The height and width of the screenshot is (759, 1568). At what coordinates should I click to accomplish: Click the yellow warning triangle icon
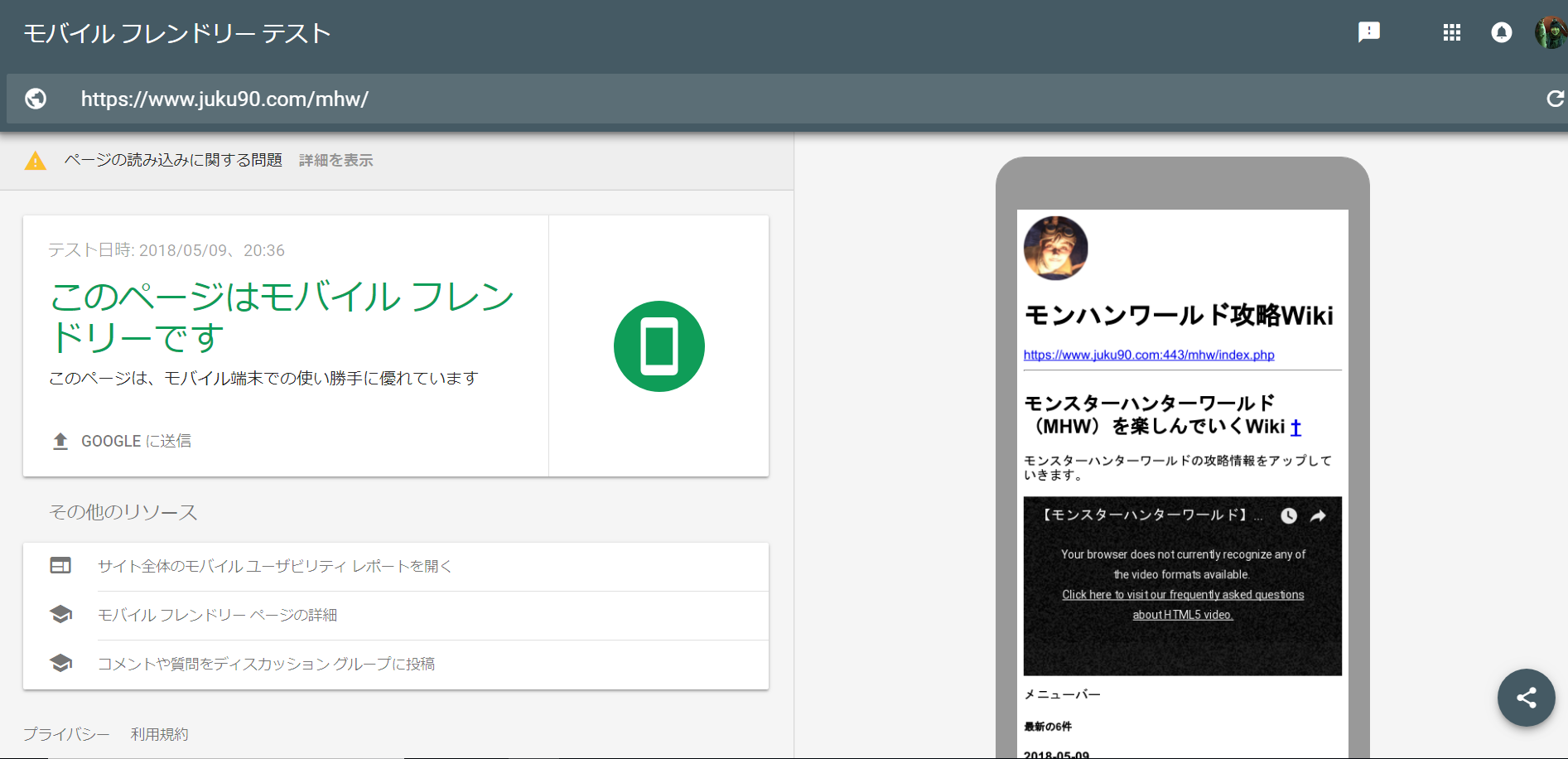[x=36, y=161]
